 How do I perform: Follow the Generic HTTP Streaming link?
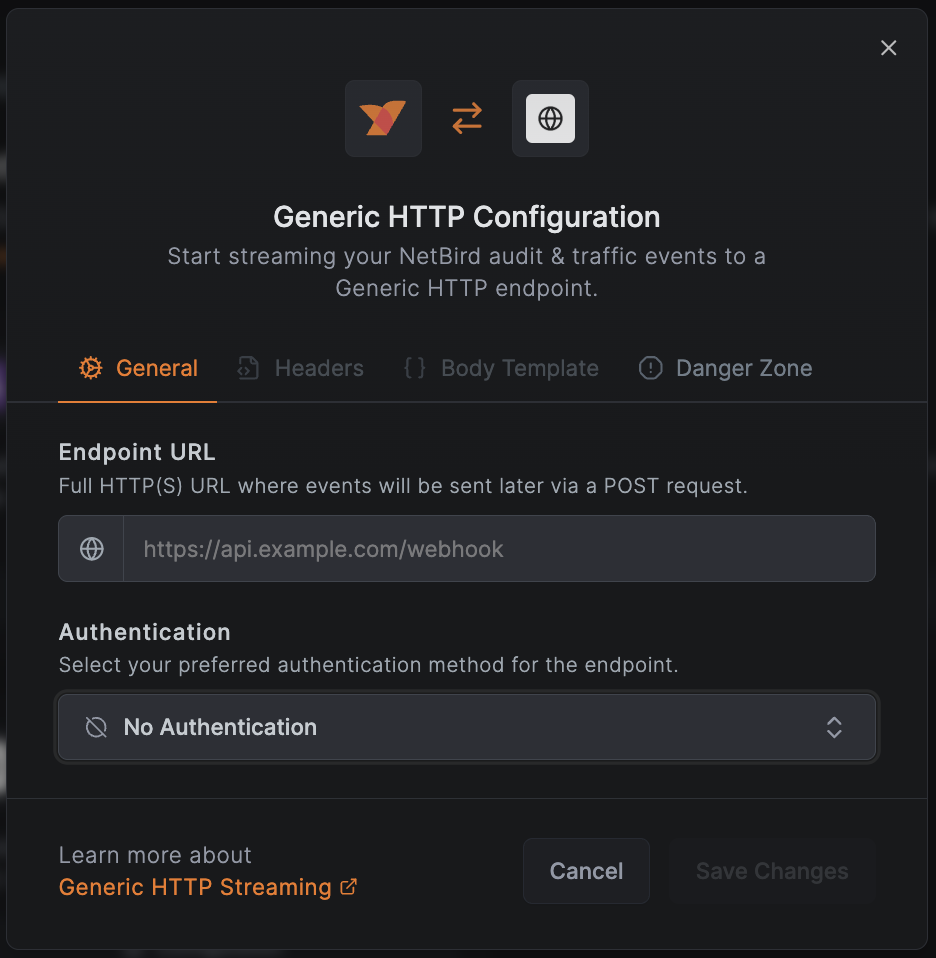click(x=194, y=887)
